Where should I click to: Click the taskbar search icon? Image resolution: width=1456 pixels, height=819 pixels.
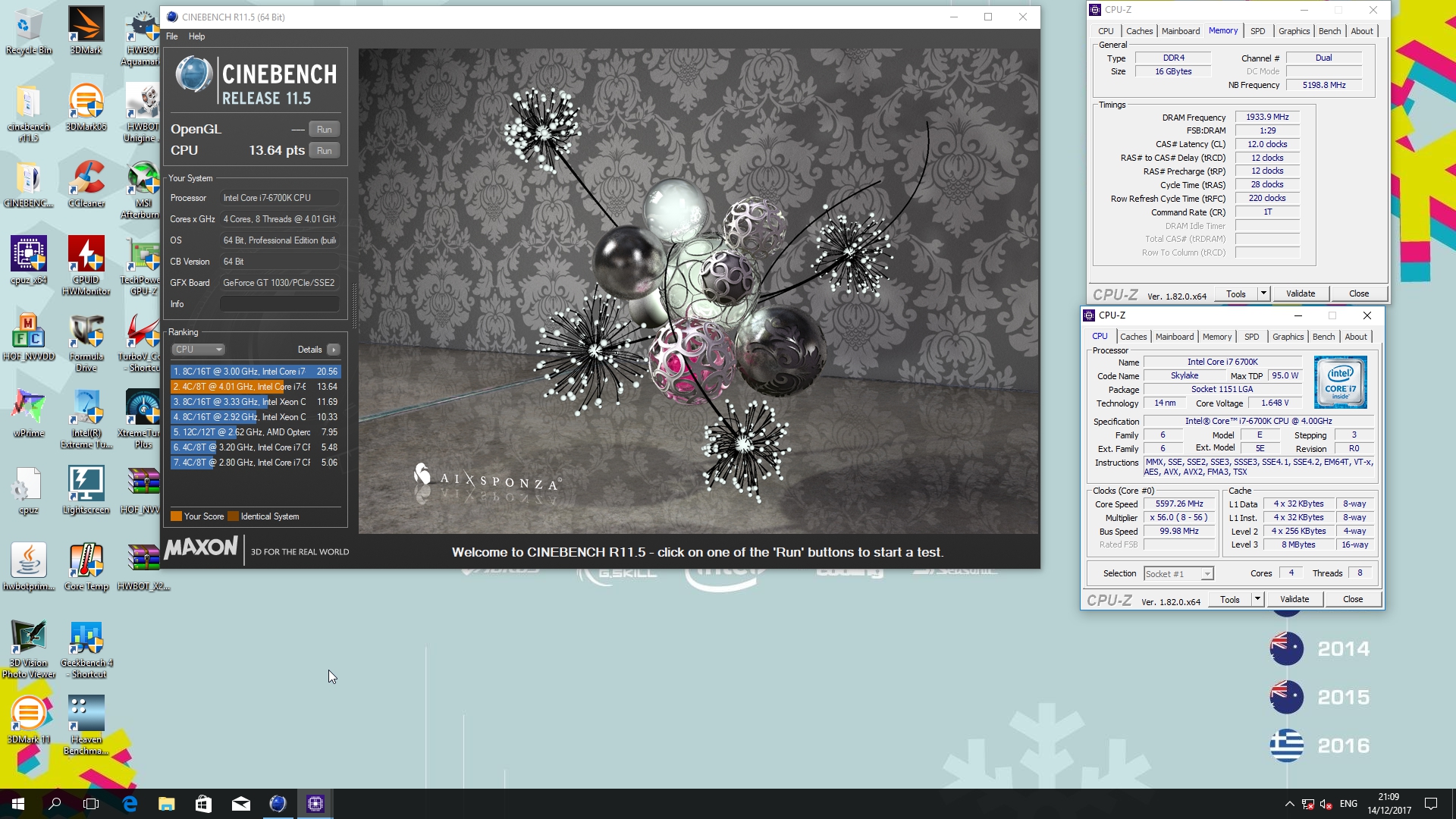55,804
